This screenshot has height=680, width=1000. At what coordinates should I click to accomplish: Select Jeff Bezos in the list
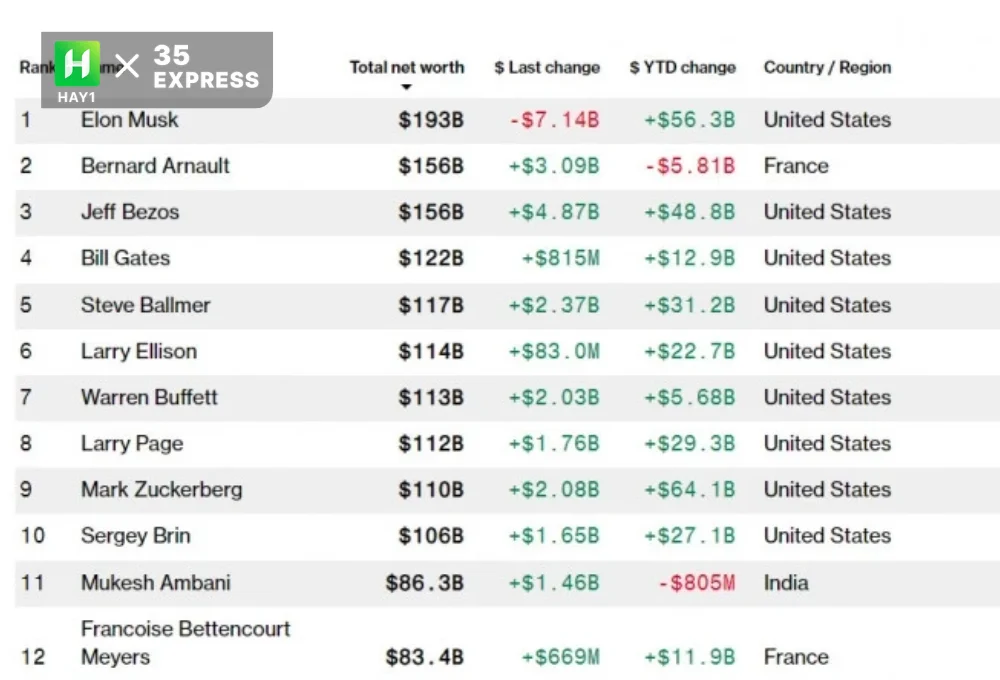coord(130,211)
